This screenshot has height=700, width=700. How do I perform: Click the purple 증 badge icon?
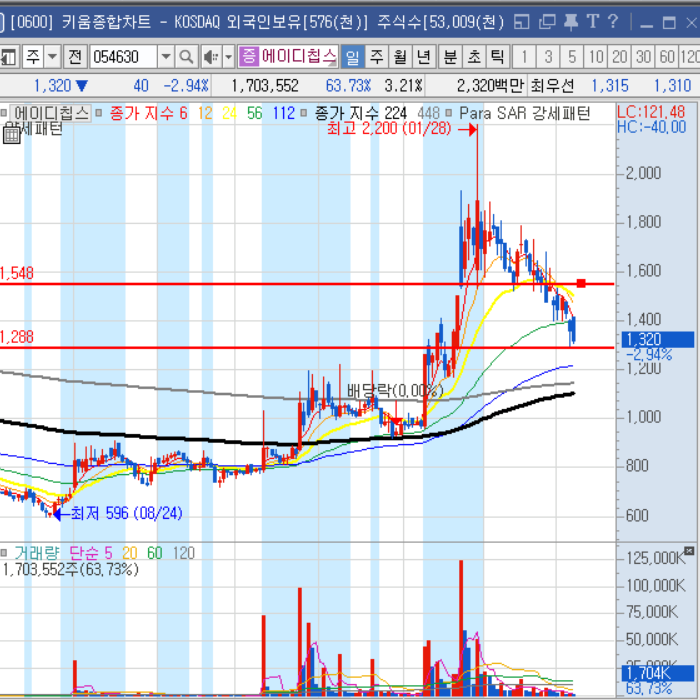pos(249,57)
